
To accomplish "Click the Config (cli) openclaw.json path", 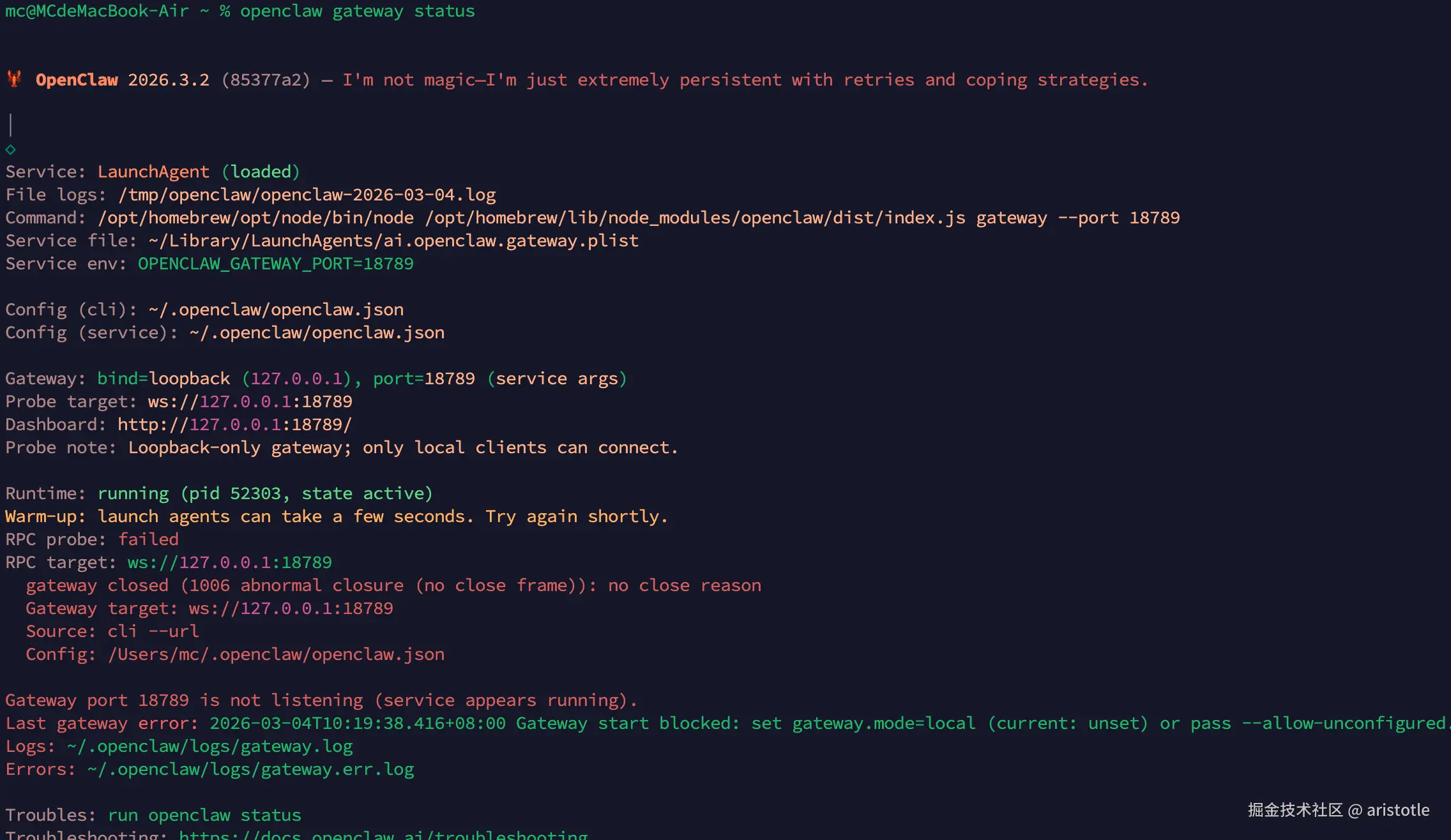I will coord(276,310).
